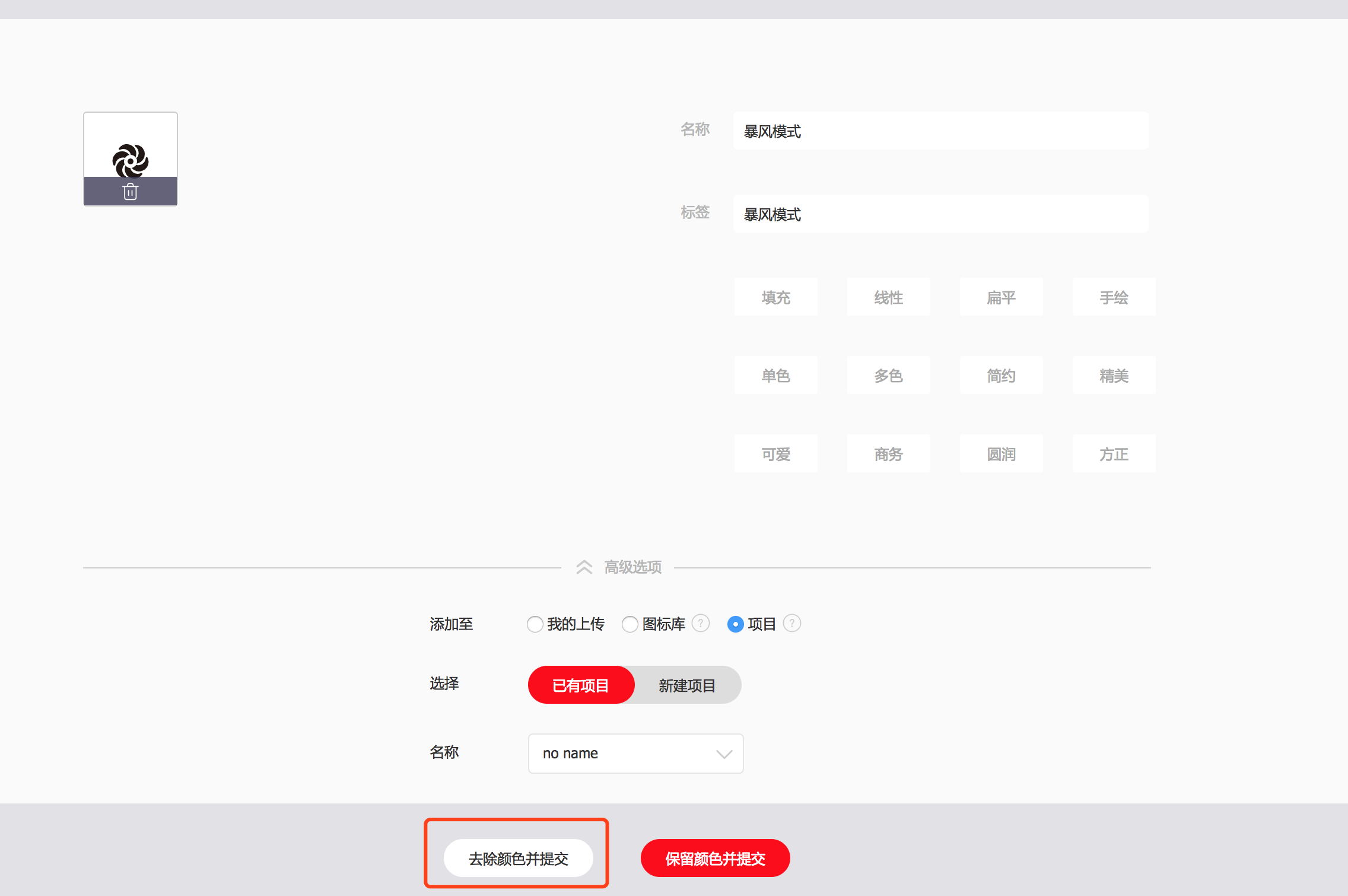Pick the 圆润 tag
Image resolution: width=1348 pixels, height=896 pixels.
tap(1001, 454)
